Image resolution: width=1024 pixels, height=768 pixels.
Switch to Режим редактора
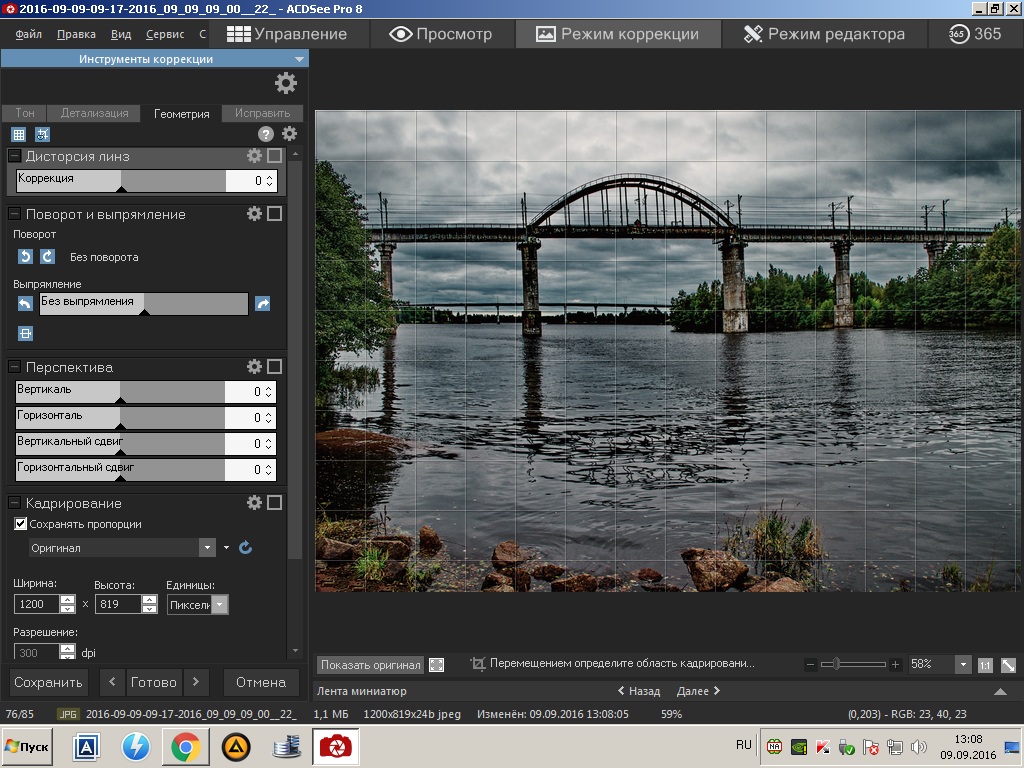point(824,34)
